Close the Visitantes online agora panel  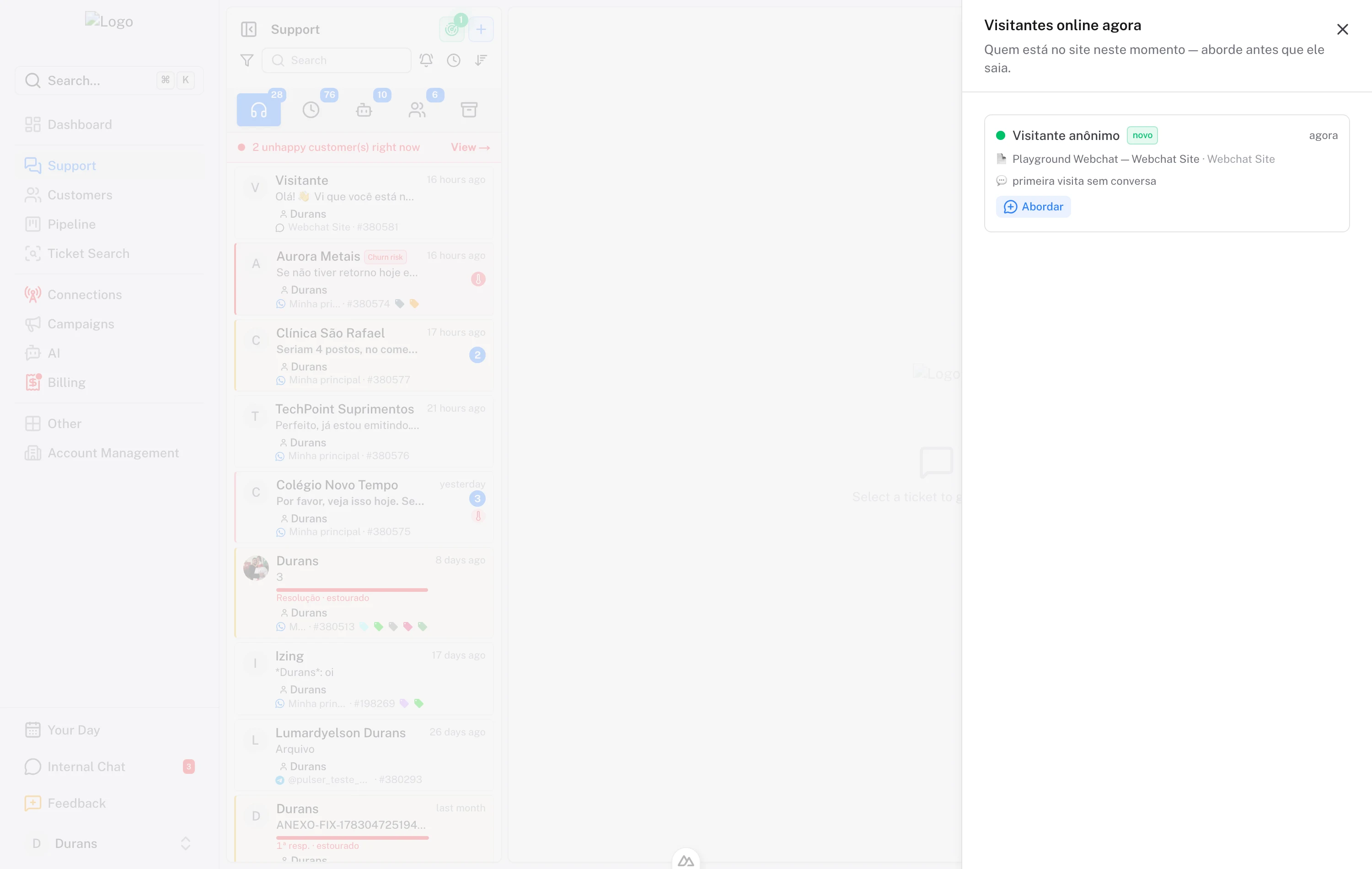pos(1342,29)
